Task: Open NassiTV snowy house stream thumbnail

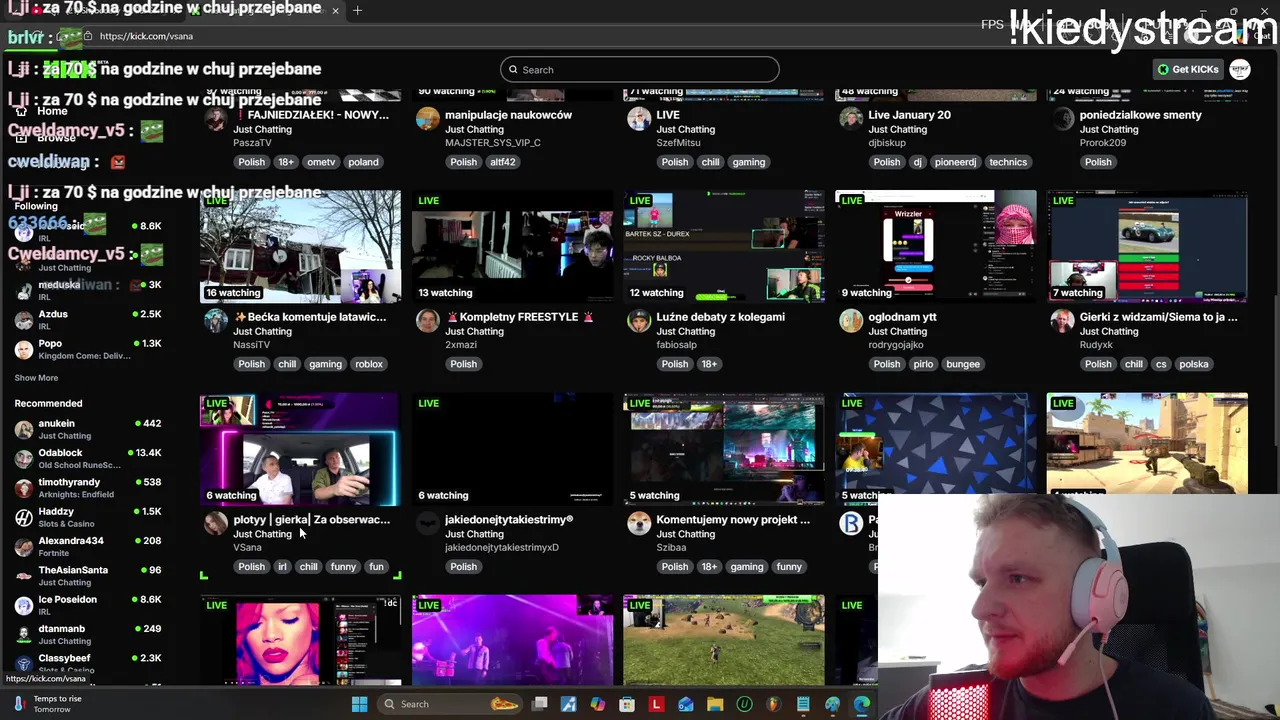Action: pos(300,246)
